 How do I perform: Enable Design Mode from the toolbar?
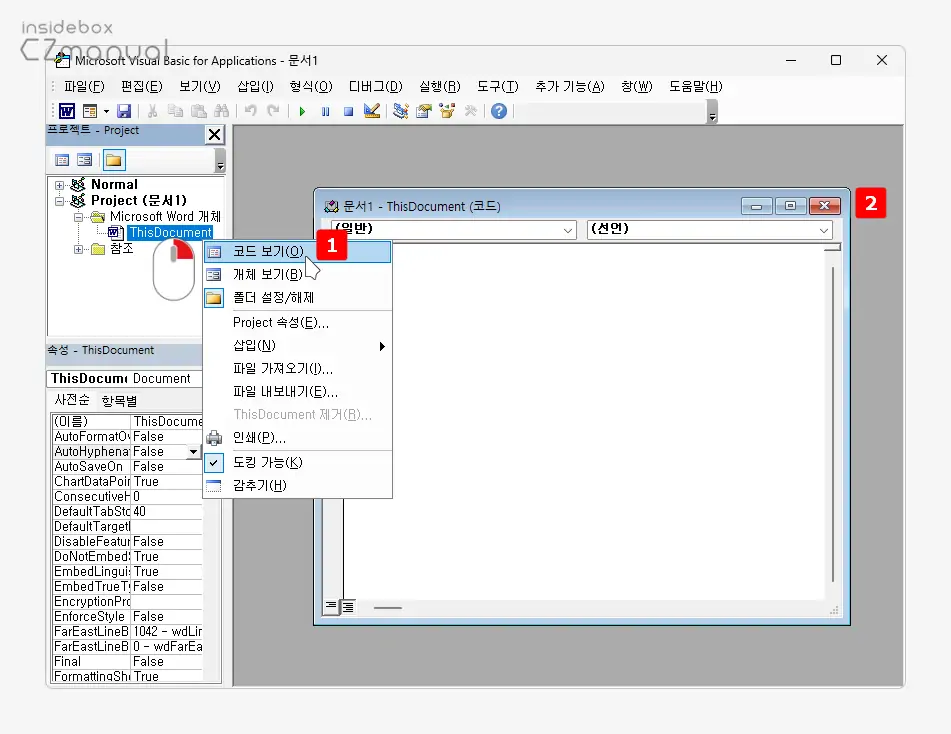371,111
